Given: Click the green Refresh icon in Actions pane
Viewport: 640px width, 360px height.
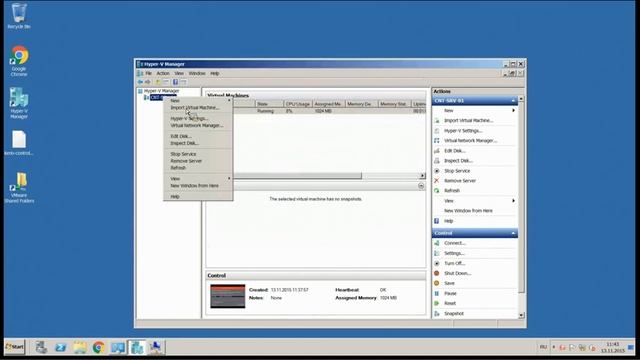Looking at the screenshot, I should (437, 191).
